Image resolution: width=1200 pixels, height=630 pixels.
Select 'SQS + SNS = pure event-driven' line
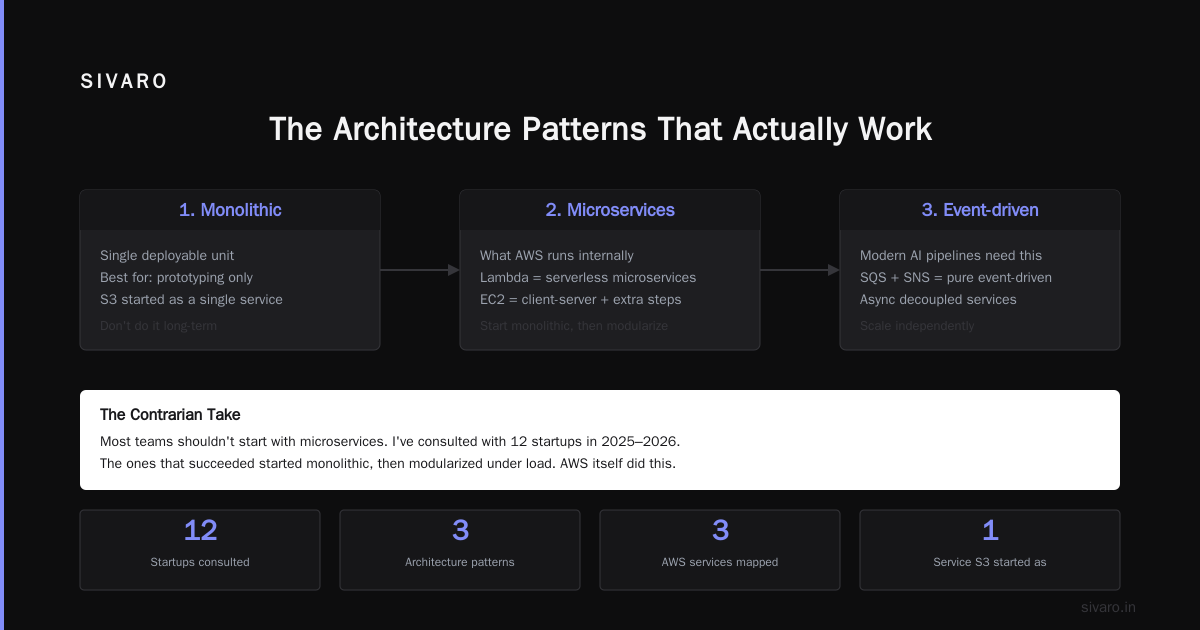[x=956, y=277]
